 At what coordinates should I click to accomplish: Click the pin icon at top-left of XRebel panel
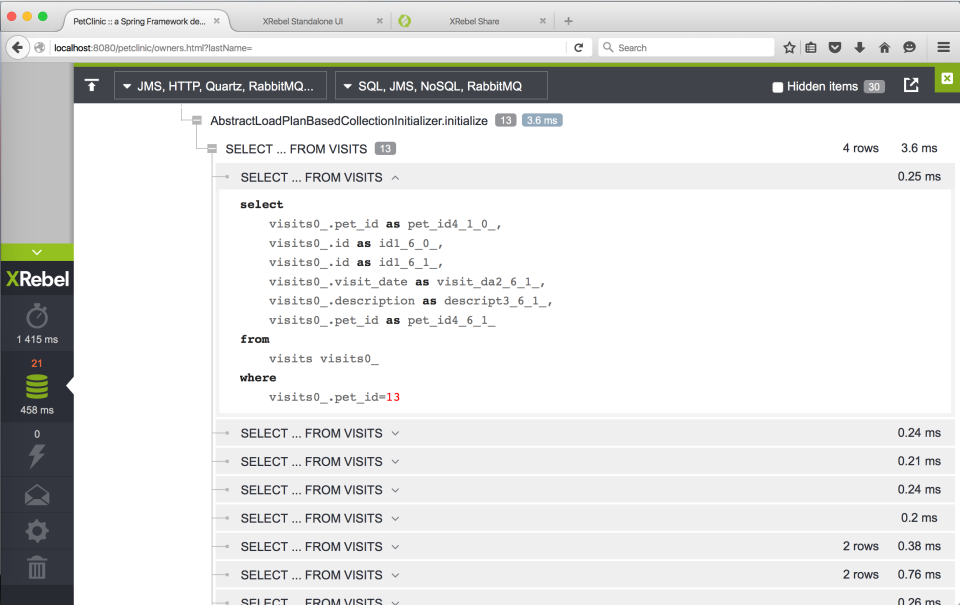(92, 85)
